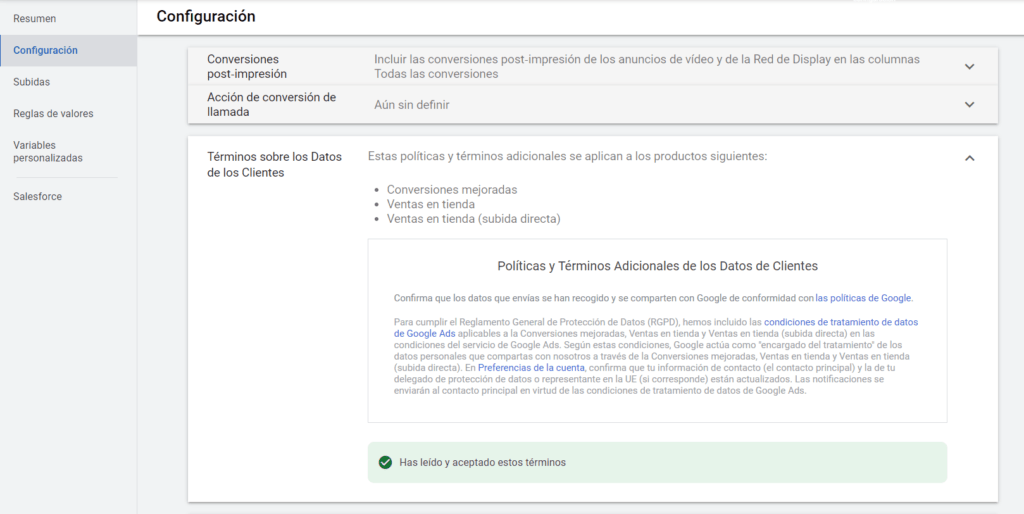Open Reglas de valores sidebar item
Viewport: 1024px width, 514px height.
pos(53,114)
